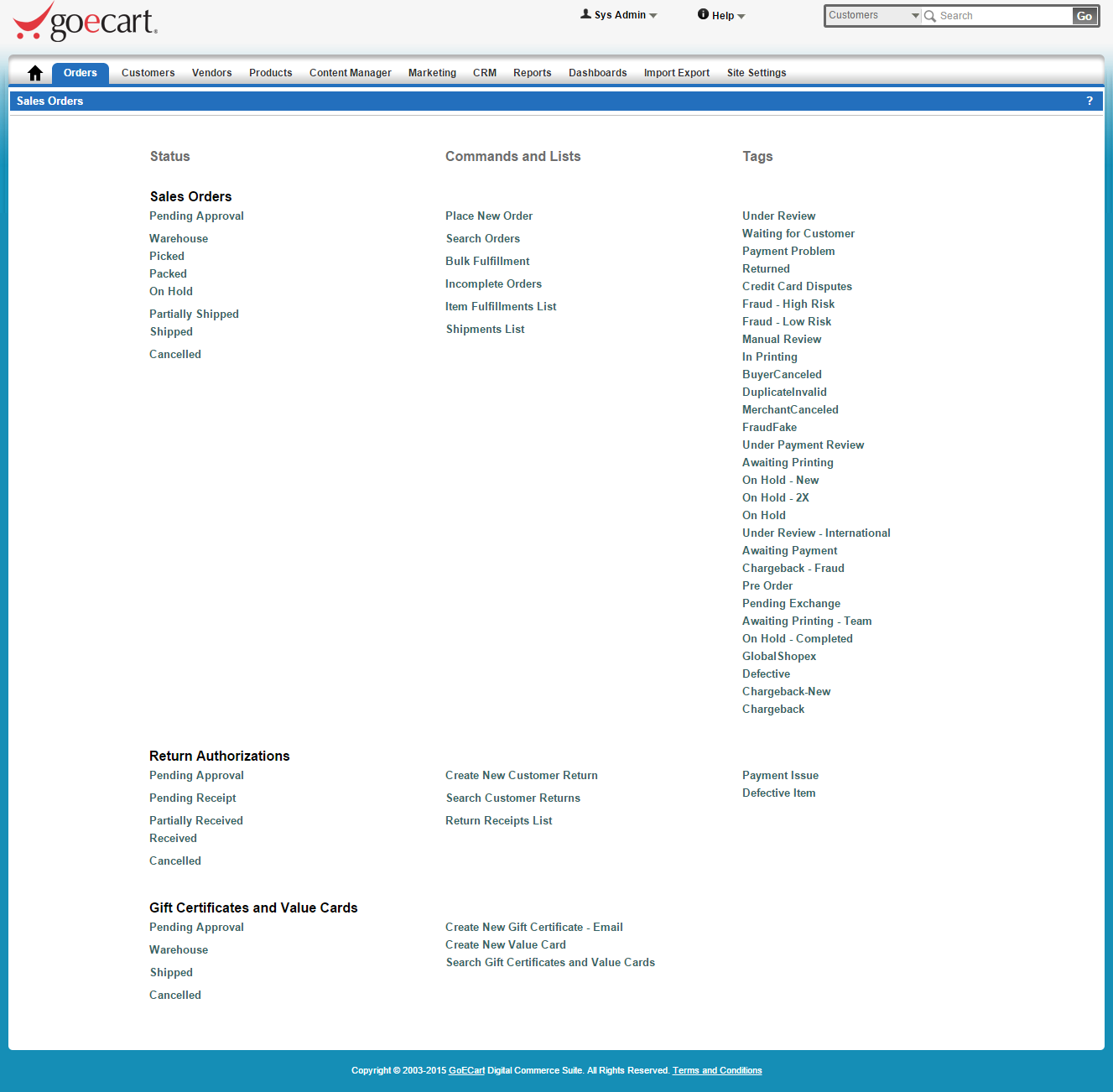Open the Customers search scope dropdown
The image size is (1113, 1092).
click(873, 16)
